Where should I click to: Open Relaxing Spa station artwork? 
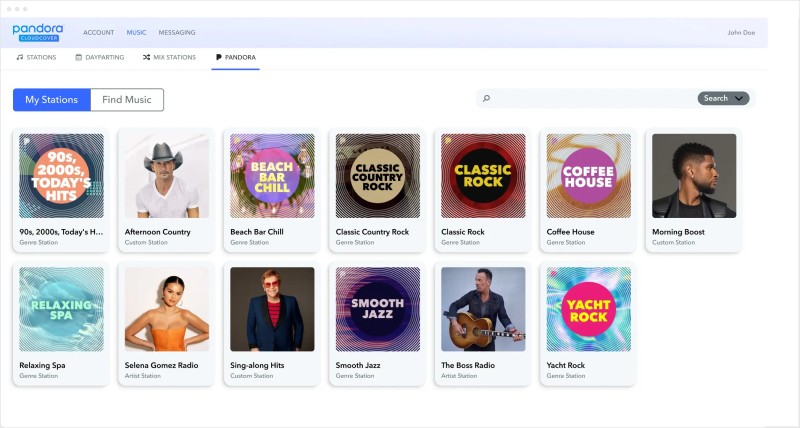(x=61, y=309)
